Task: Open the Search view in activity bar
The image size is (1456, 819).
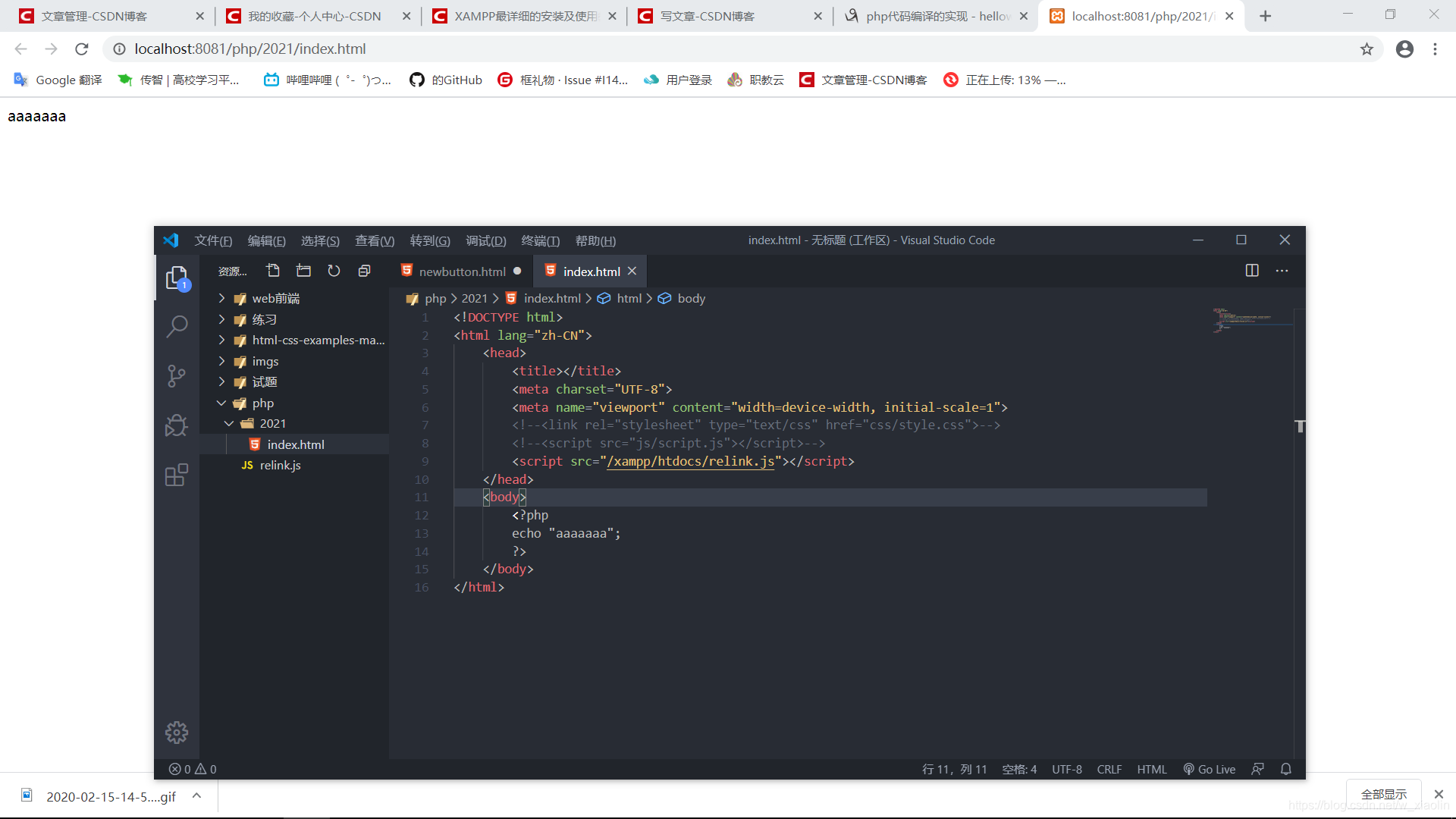Action: tap(177, 327)
